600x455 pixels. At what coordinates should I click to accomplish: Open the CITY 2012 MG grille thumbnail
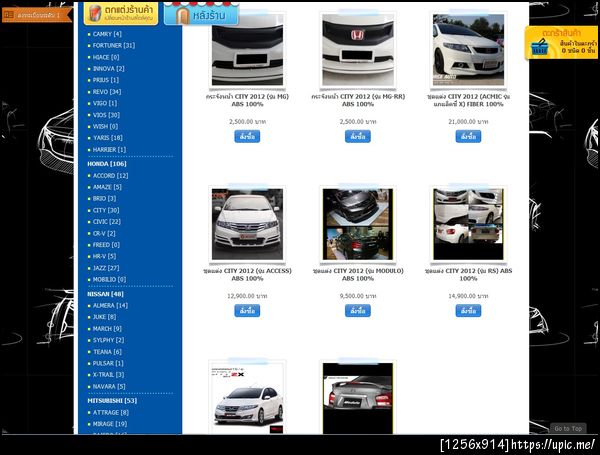tap(247, 50)
